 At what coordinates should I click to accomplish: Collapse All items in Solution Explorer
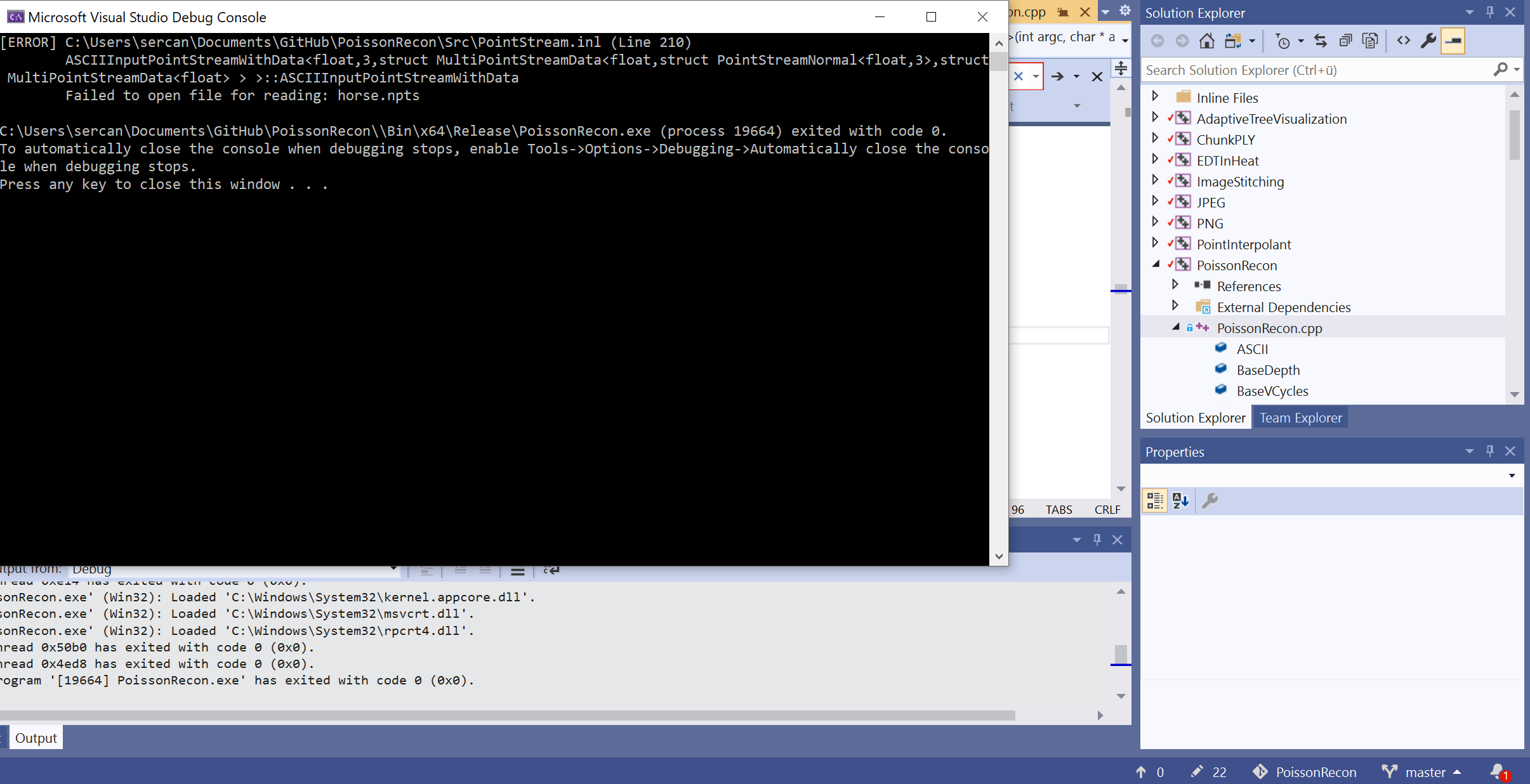tap(1345, 40)
